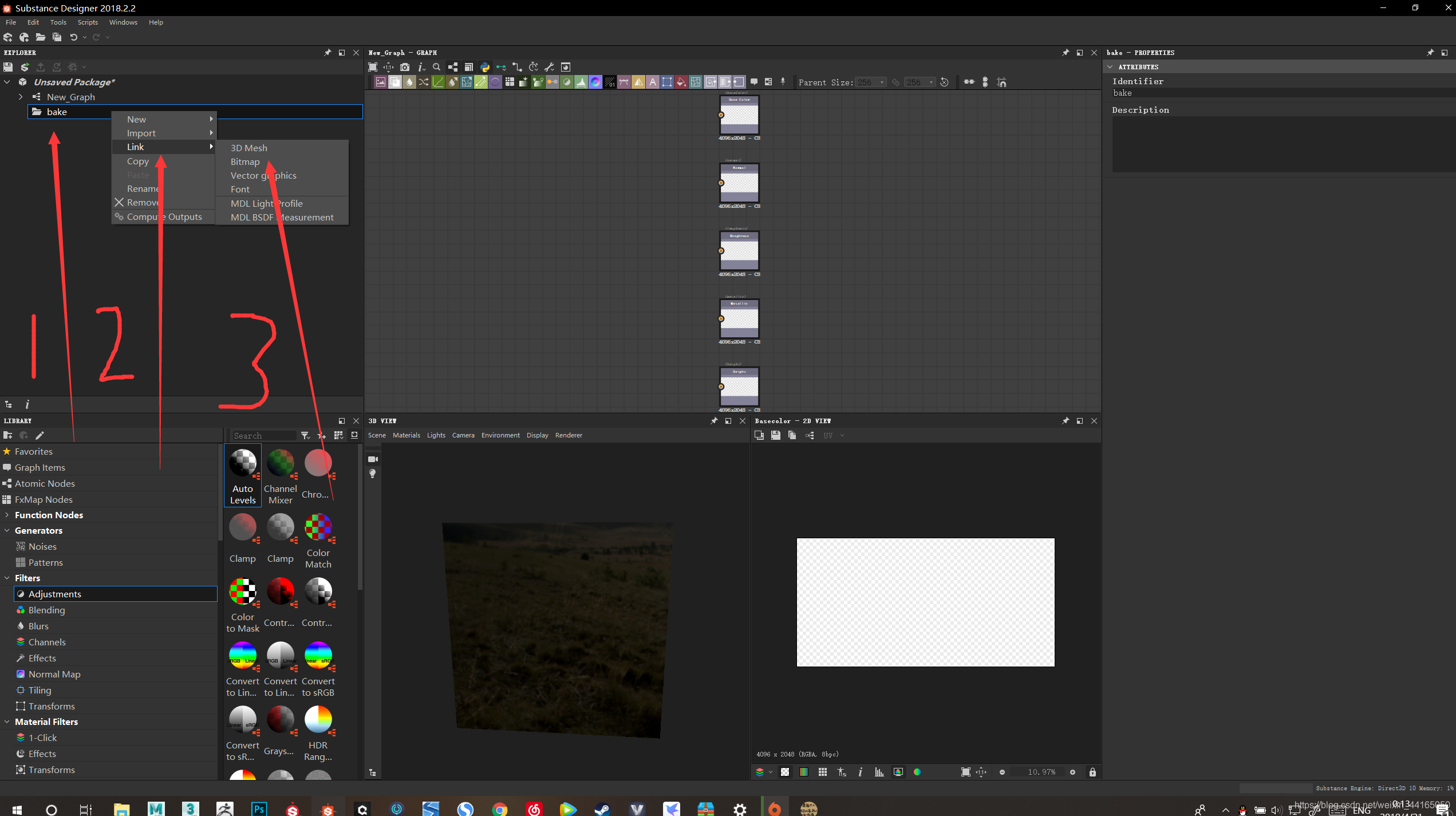Open the Materials menu in the 3D view

pyautogui.click(x=406, y=435)
